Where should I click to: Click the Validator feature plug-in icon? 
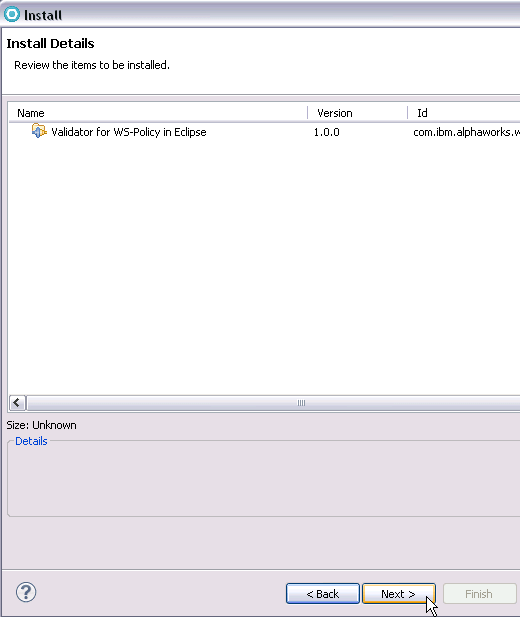pos(39,131)
